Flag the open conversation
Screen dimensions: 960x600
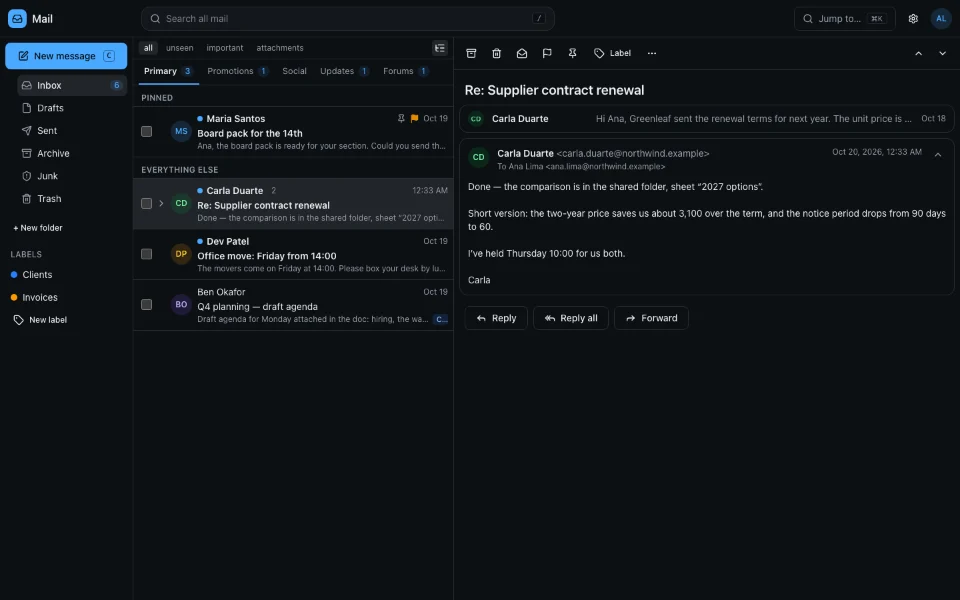tap(547, 53)
